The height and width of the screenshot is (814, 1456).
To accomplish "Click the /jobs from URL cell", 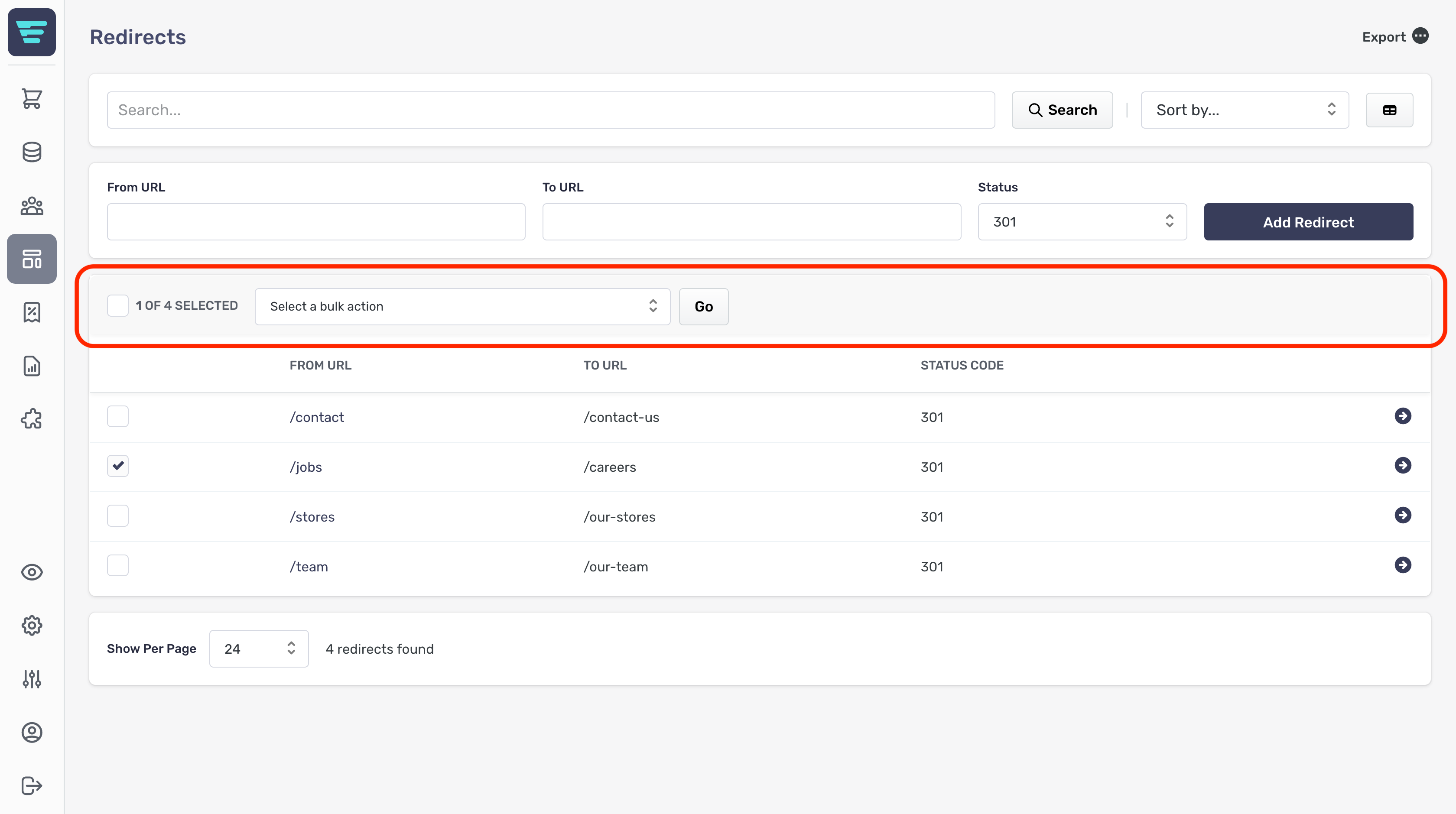I will pyautogui.click(x=306, y=467).
